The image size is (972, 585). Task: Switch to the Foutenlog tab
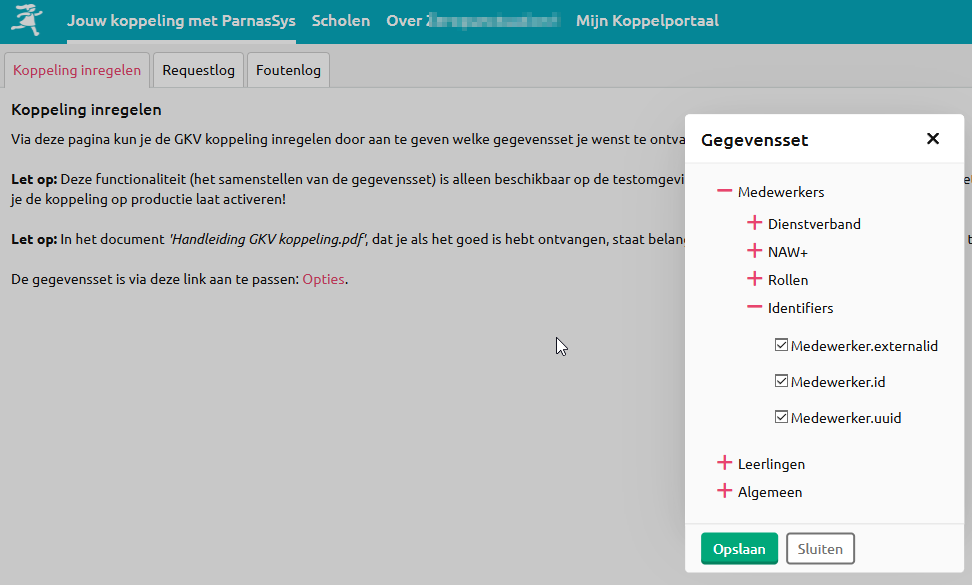[x=288, y=70]
